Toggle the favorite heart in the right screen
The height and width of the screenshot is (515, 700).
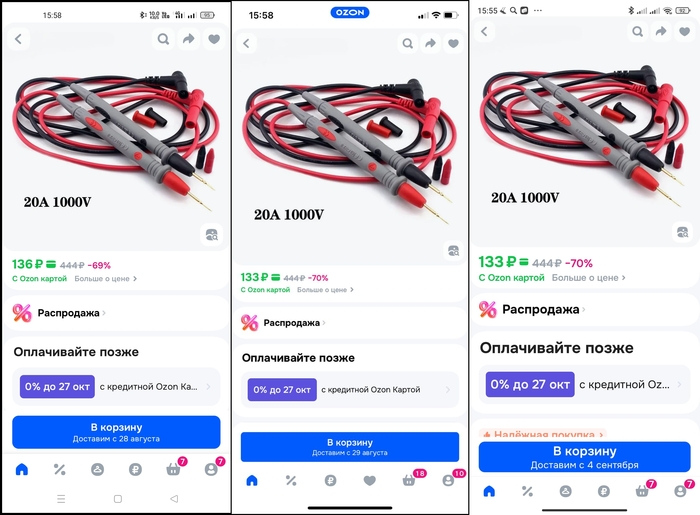pyautogui.click(x=684, y=31)
